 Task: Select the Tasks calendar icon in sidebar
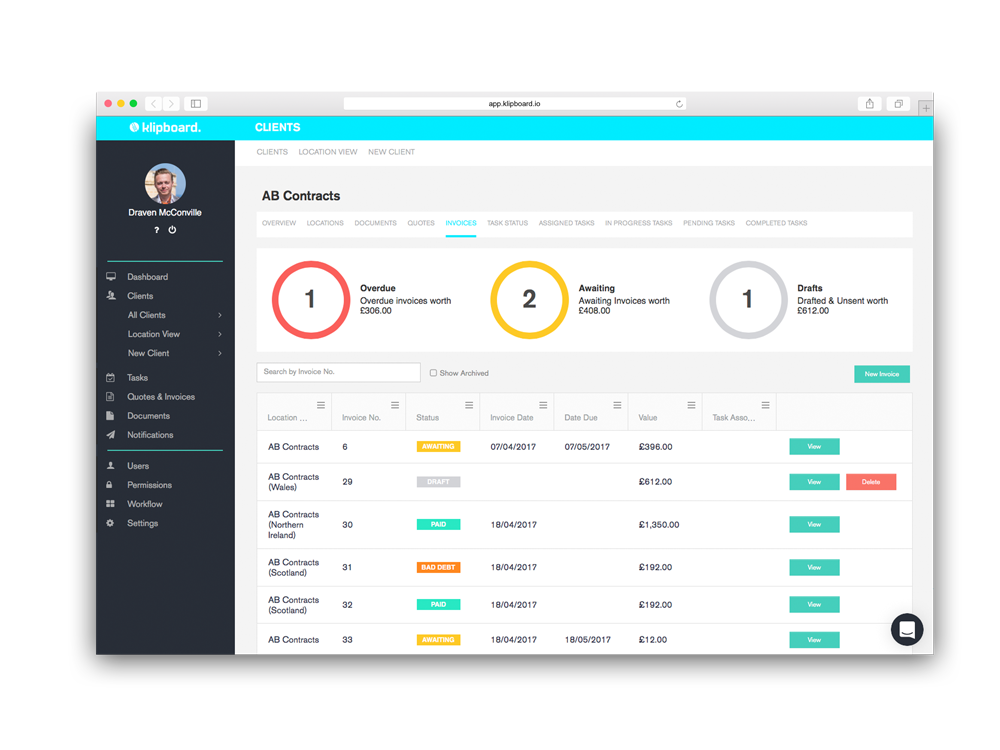[110, 377]
